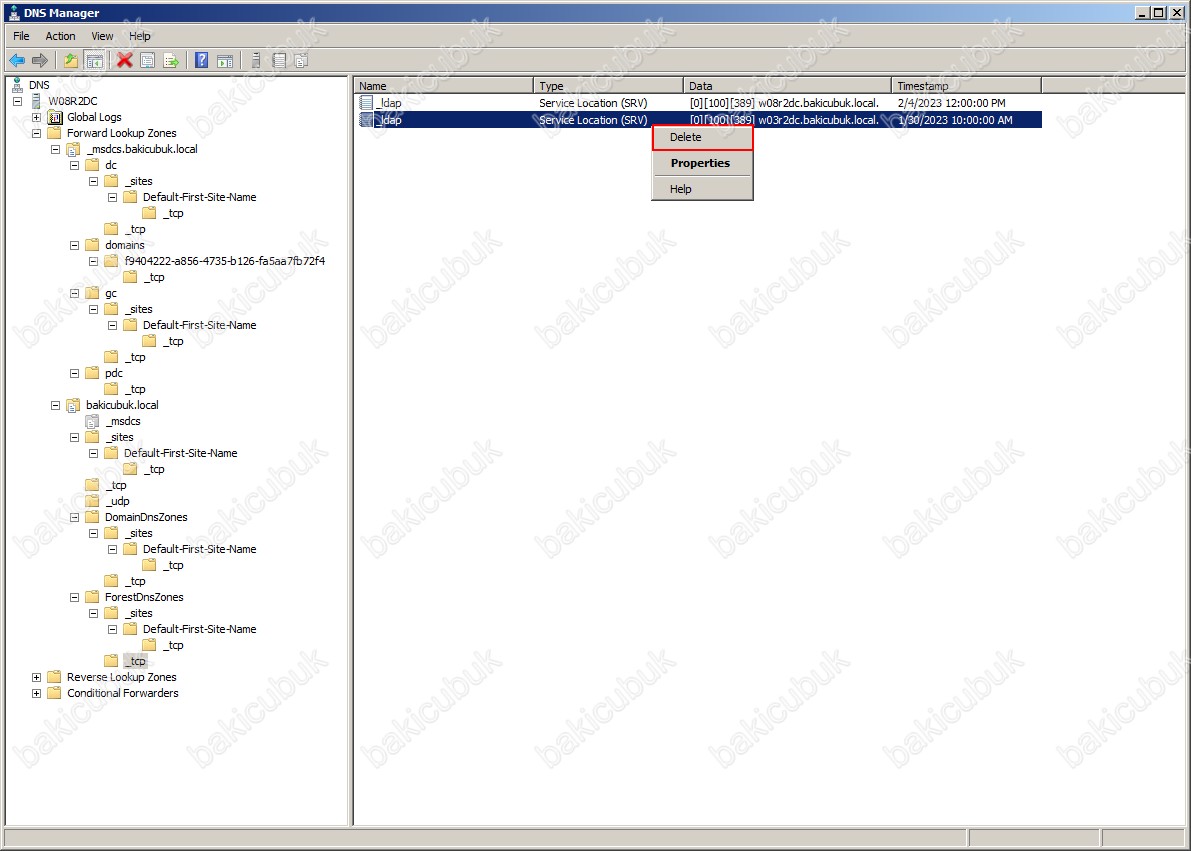Select the pdc folder in tree
This screenshot has width=1191, height=851.
114,373
